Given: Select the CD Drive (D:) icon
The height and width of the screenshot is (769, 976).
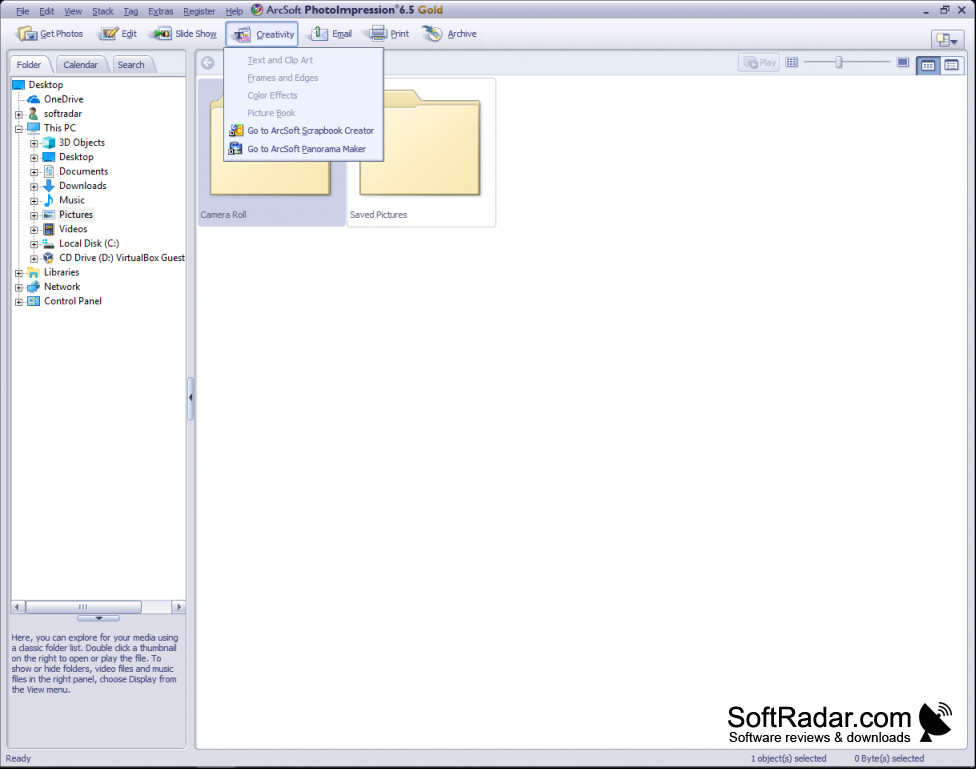Looking at the screenshot, I should click(x=49, y=258).
